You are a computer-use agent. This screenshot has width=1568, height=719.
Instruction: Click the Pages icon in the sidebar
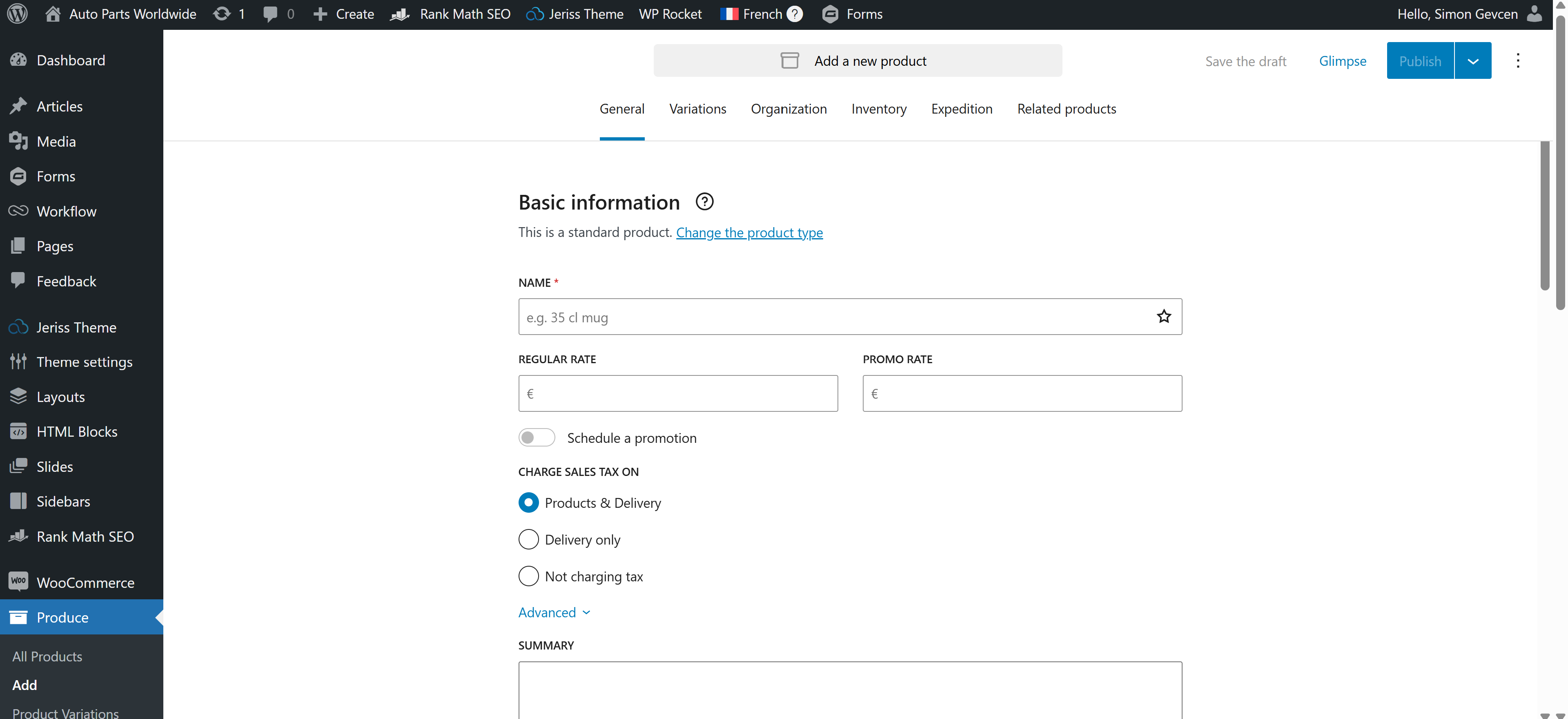[x=18, y=246]
